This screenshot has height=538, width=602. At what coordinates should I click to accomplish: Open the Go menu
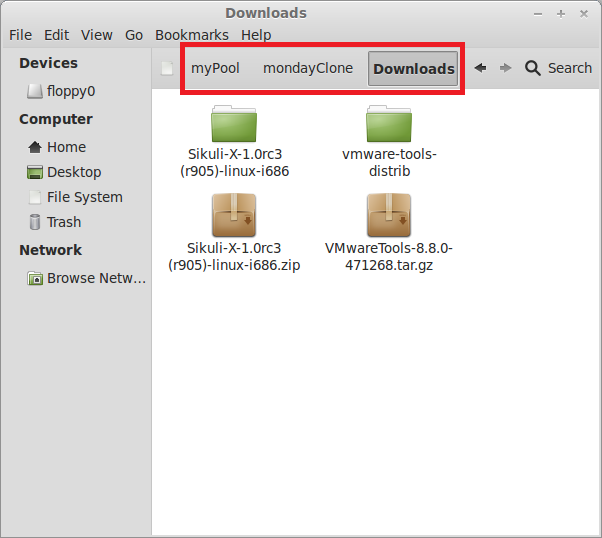point(134,35)
